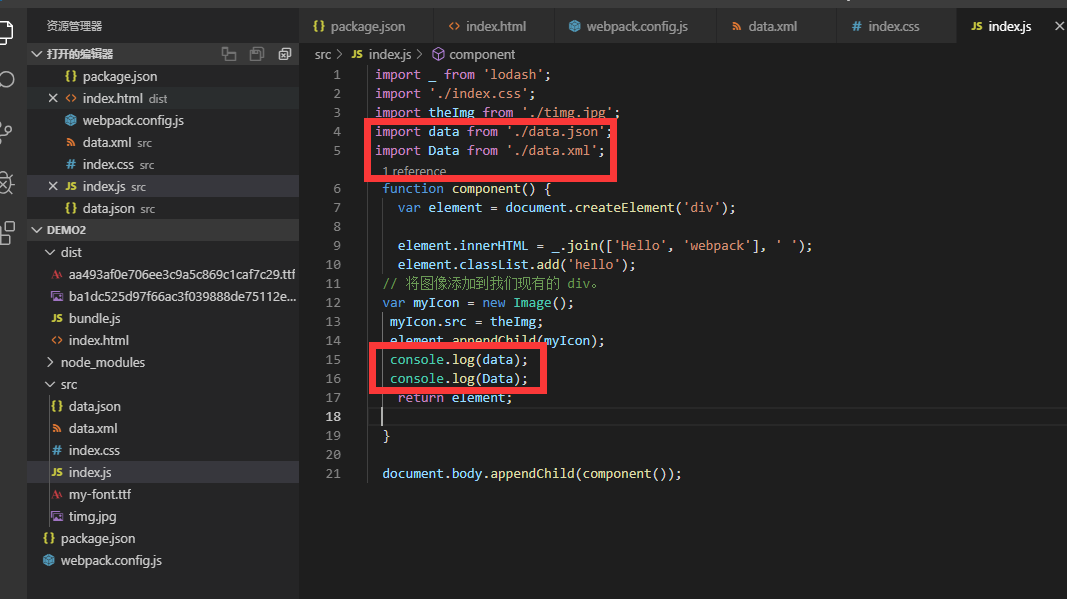Open the Search view in the activity bar
This screenshot has width=1067, height=599.
[x=6, y=80]
